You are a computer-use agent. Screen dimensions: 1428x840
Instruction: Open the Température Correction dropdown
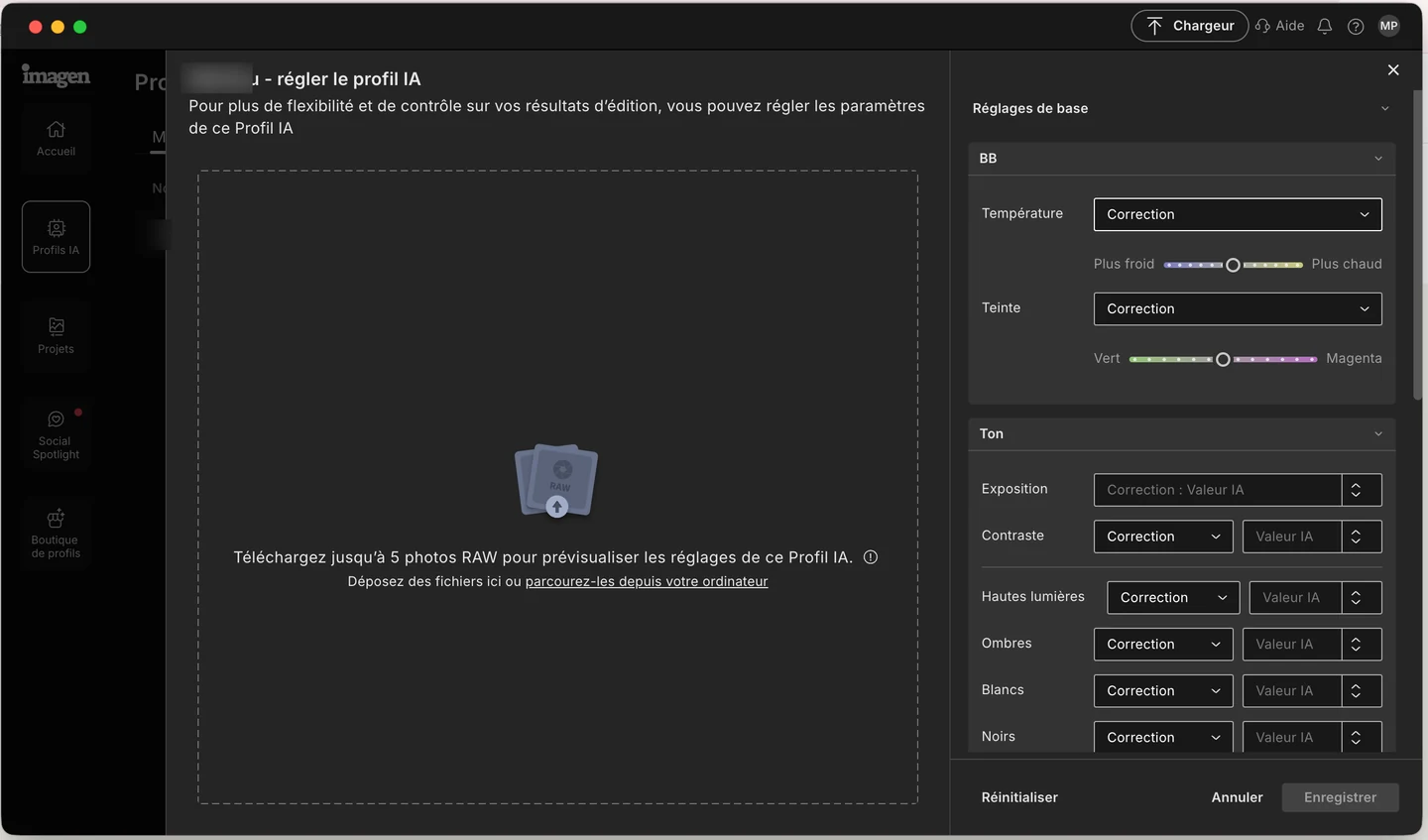pos(1238,214)
